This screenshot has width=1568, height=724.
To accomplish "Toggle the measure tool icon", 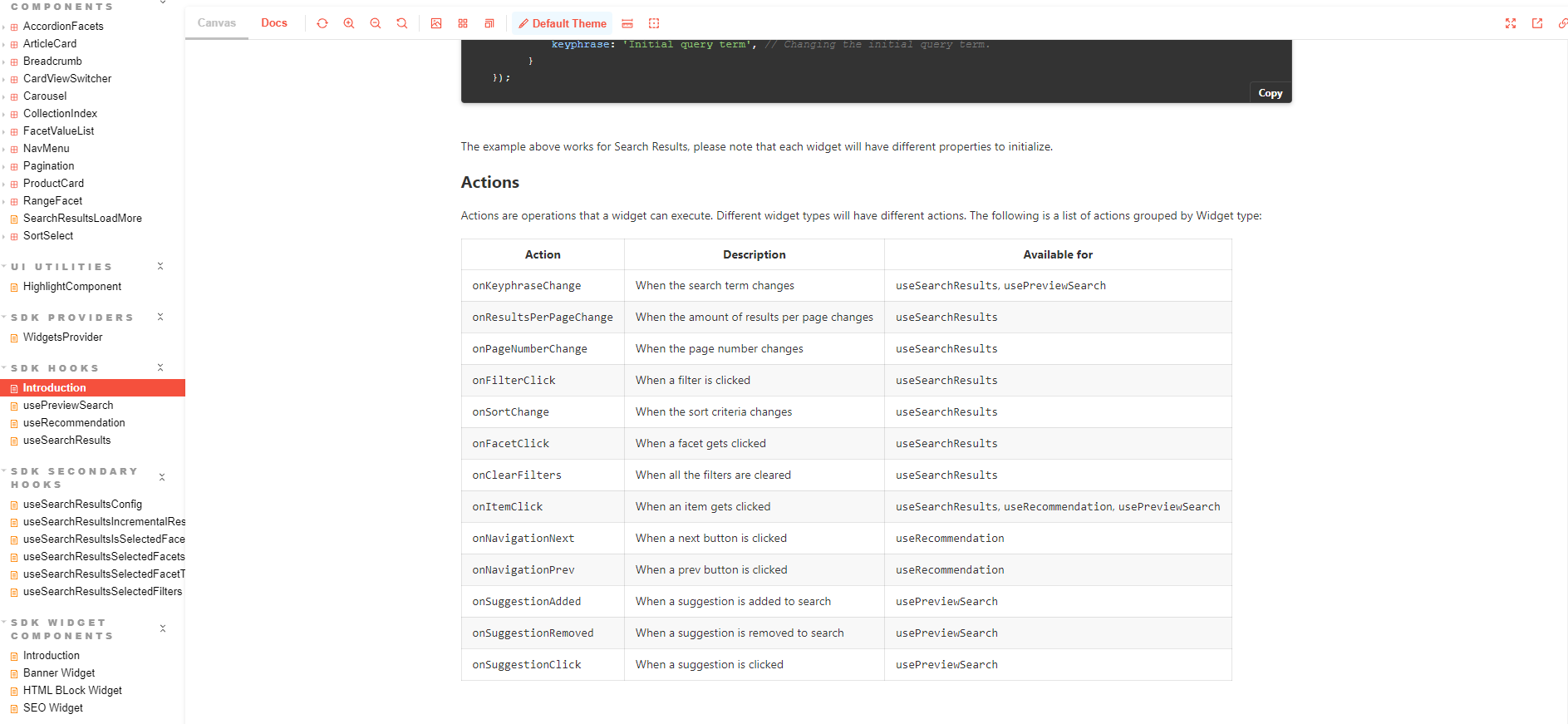I will pyautogui.click(x=627, y=23).
